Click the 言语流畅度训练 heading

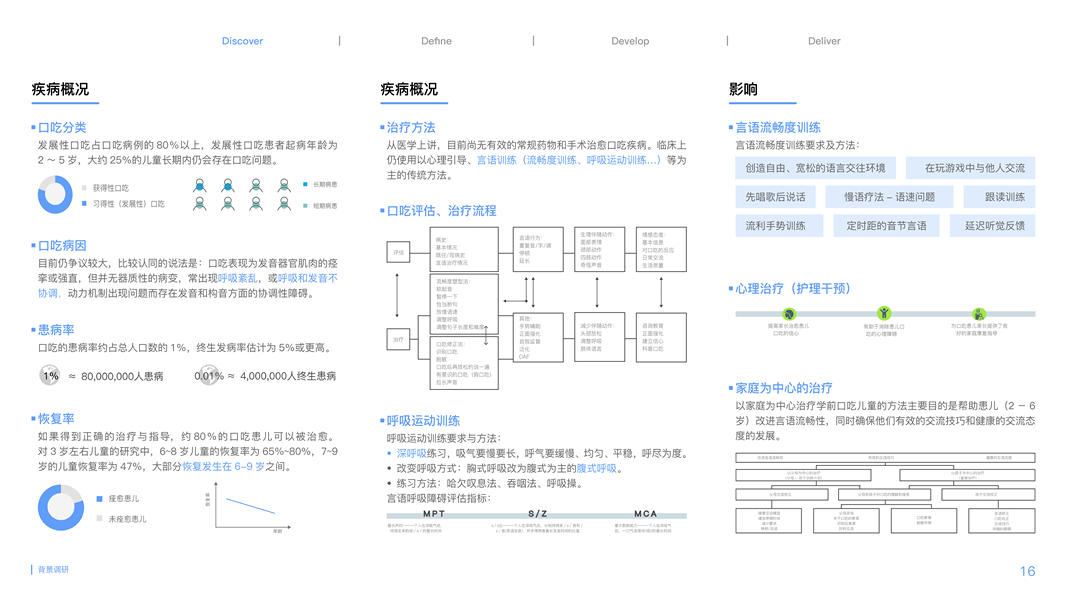pos(778,127)
